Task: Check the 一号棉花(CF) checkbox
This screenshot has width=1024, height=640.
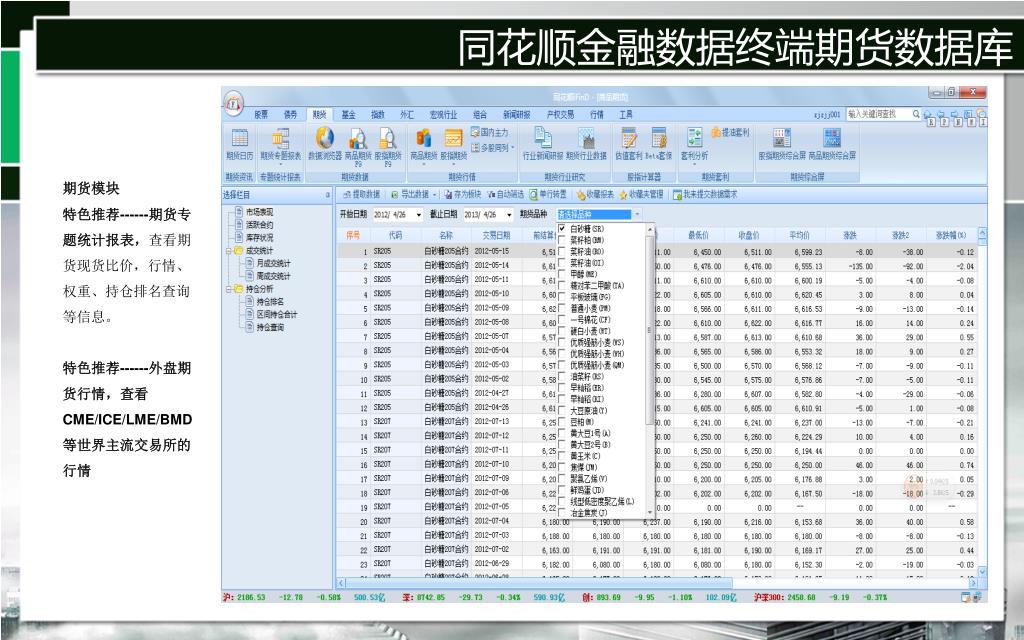Action: (562, 320)
